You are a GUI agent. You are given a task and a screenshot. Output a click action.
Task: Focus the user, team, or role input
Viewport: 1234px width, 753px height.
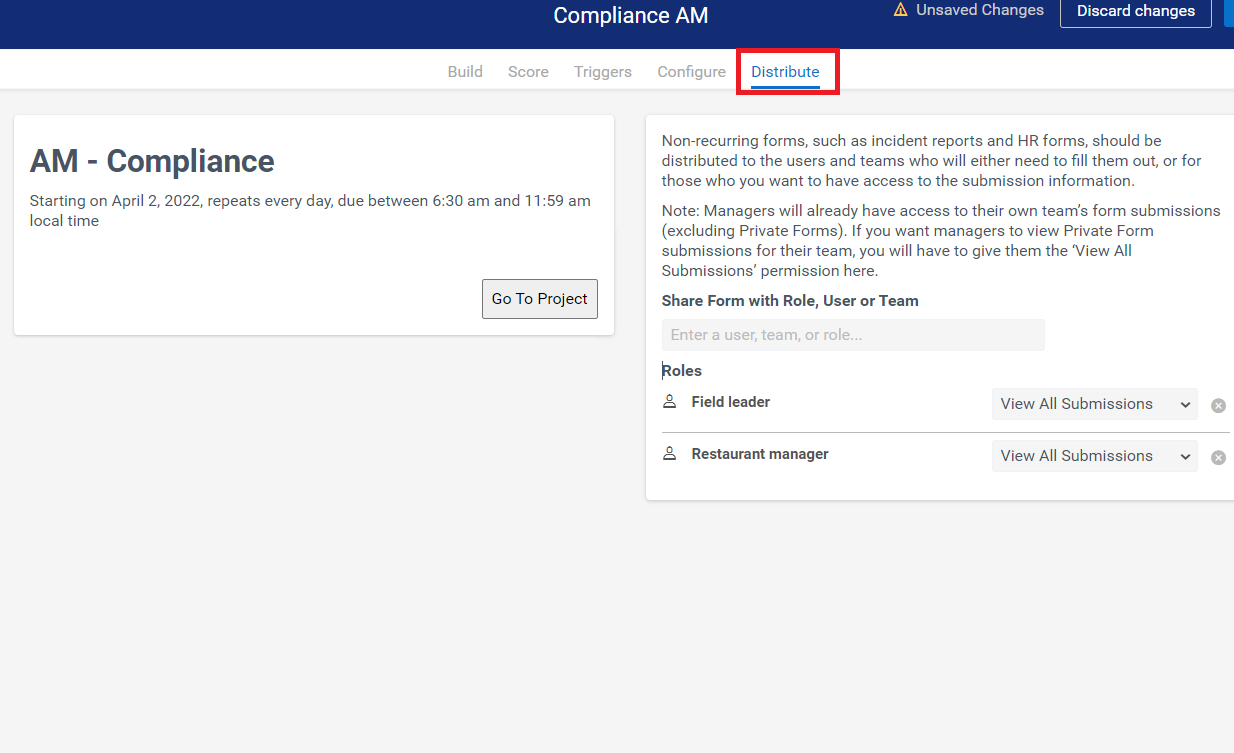pyautogui.click(x=853, y=335)
